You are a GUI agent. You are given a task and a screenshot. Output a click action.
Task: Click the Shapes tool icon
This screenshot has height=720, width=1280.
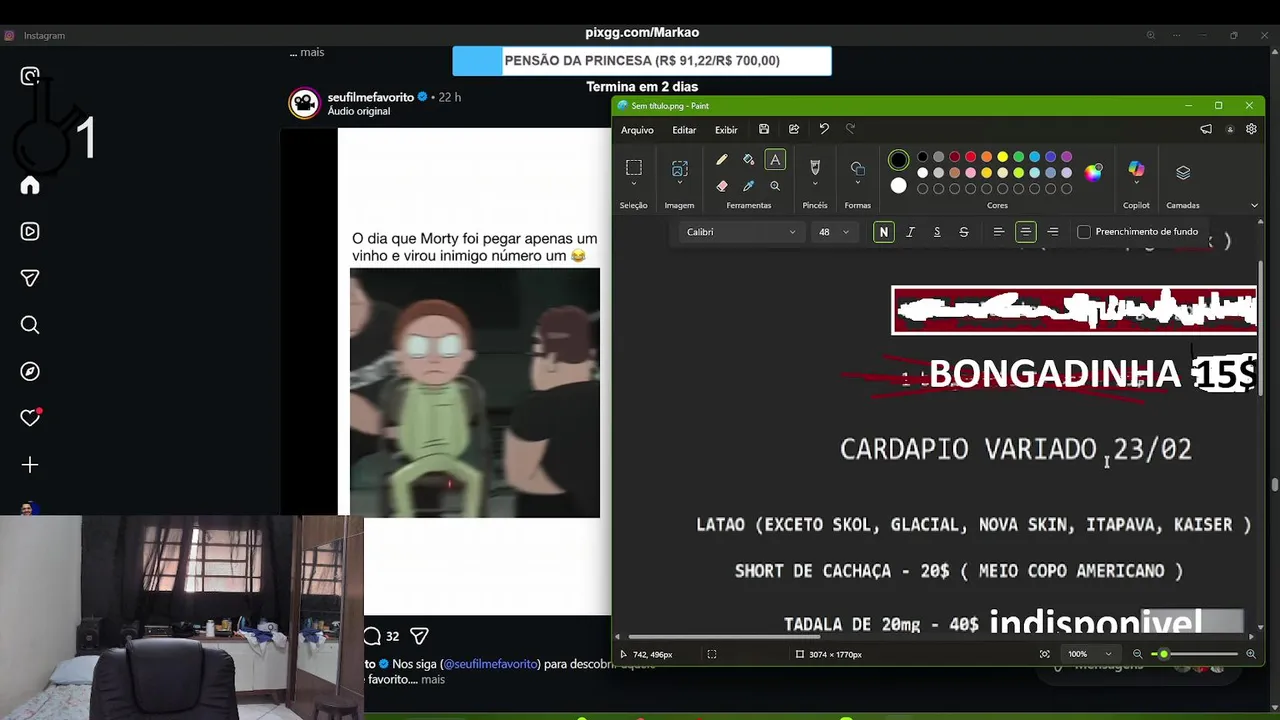(x=858, y=168)
